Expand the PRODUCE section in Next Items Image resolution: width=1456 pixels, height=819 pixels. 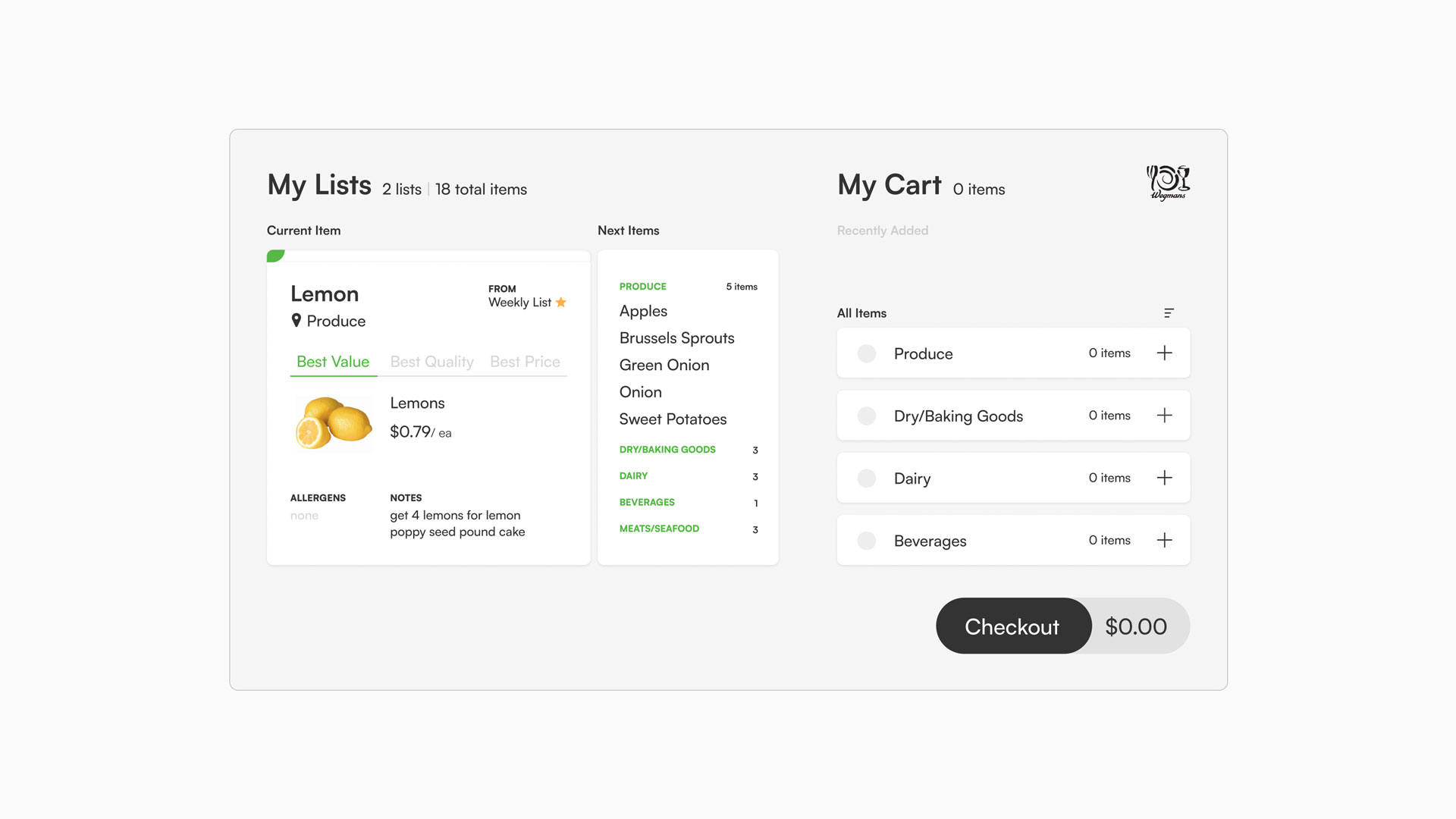pos(642,287)
